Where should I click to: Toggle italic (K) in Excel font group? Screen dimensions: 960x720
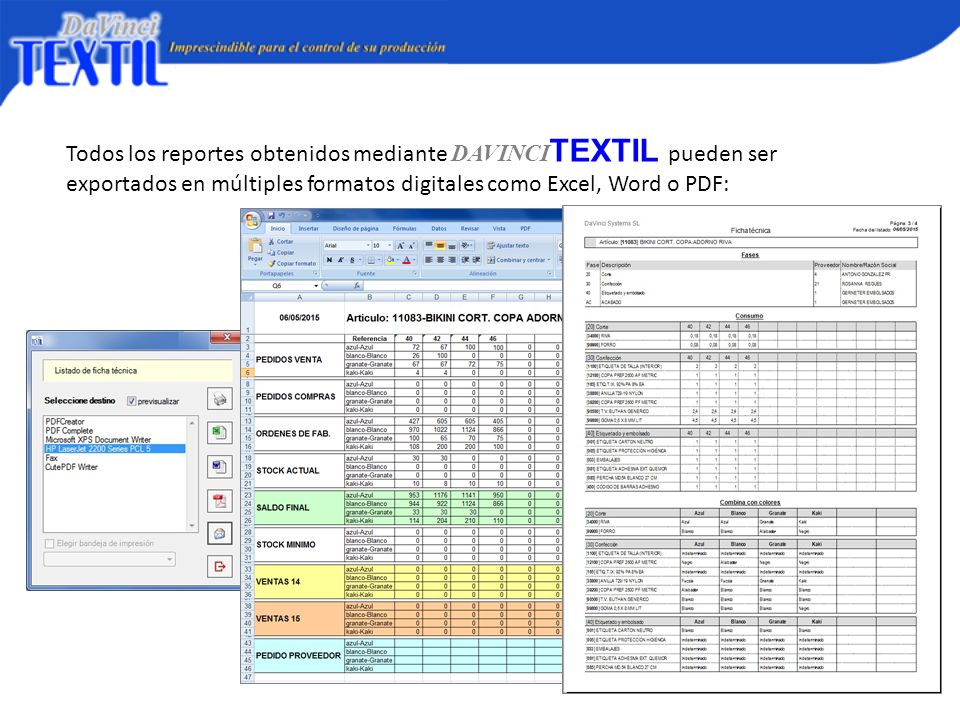coord(341,260)
